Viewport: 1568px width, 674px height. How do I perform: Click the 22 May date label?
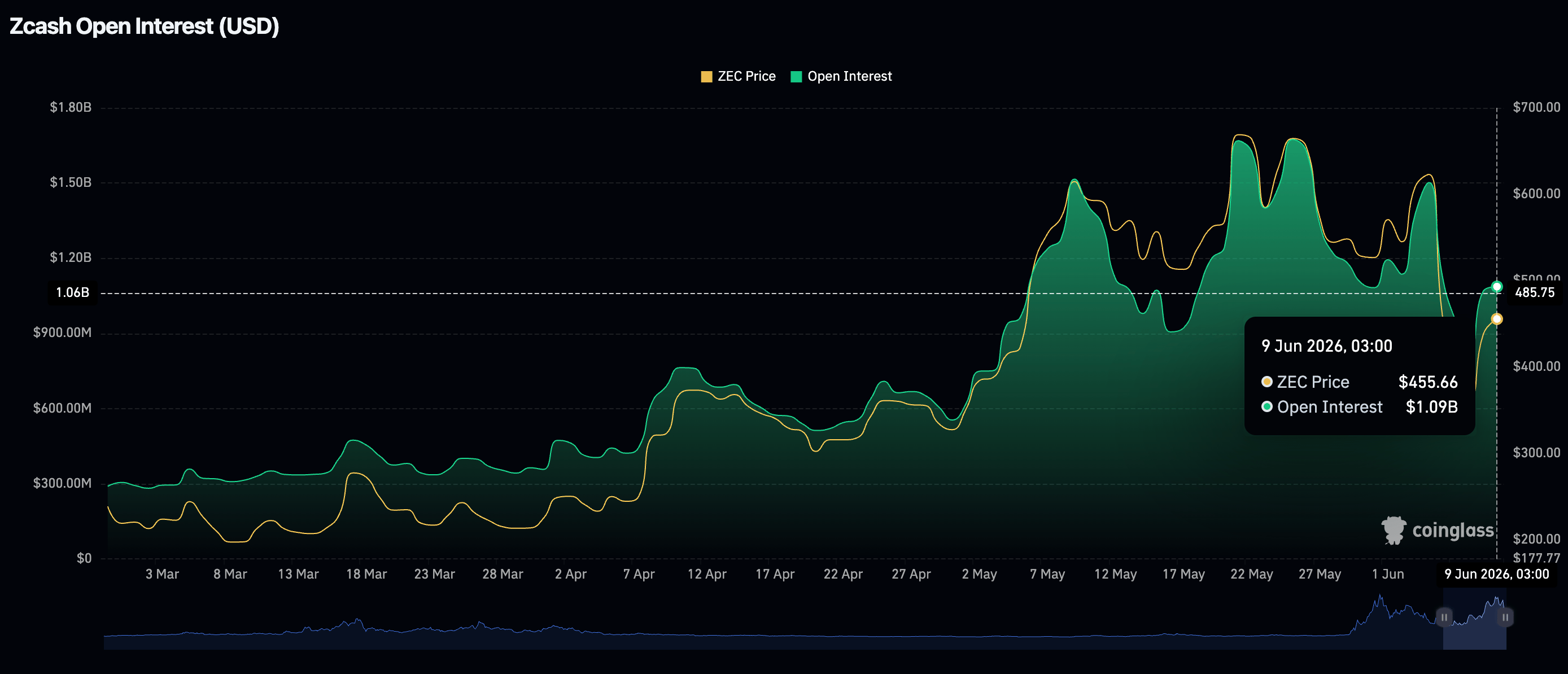click(1252, 574)
